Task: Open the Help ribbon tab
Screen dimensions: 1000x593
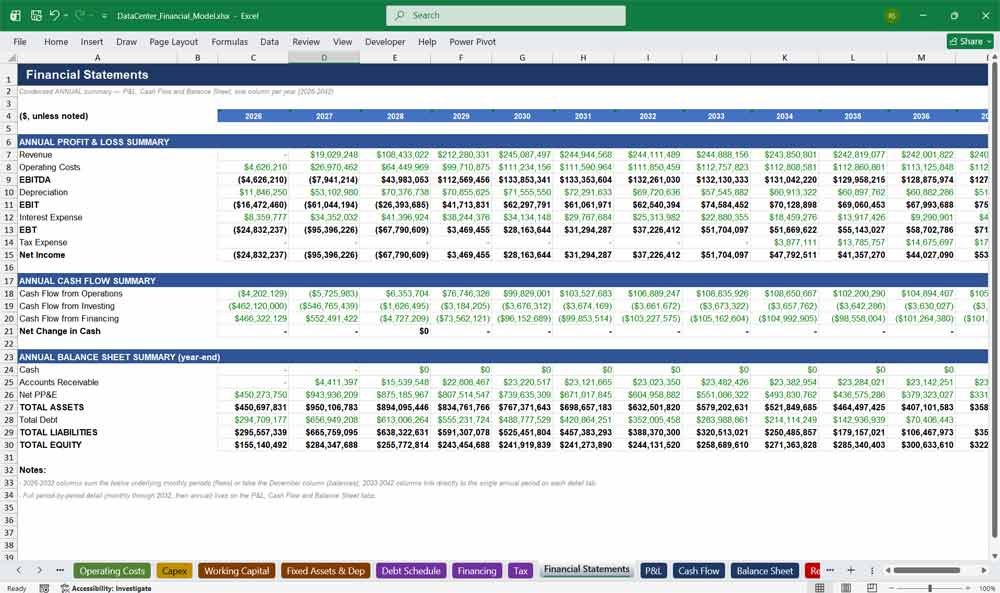Action: pyautogui.click(x=427, y=41)
